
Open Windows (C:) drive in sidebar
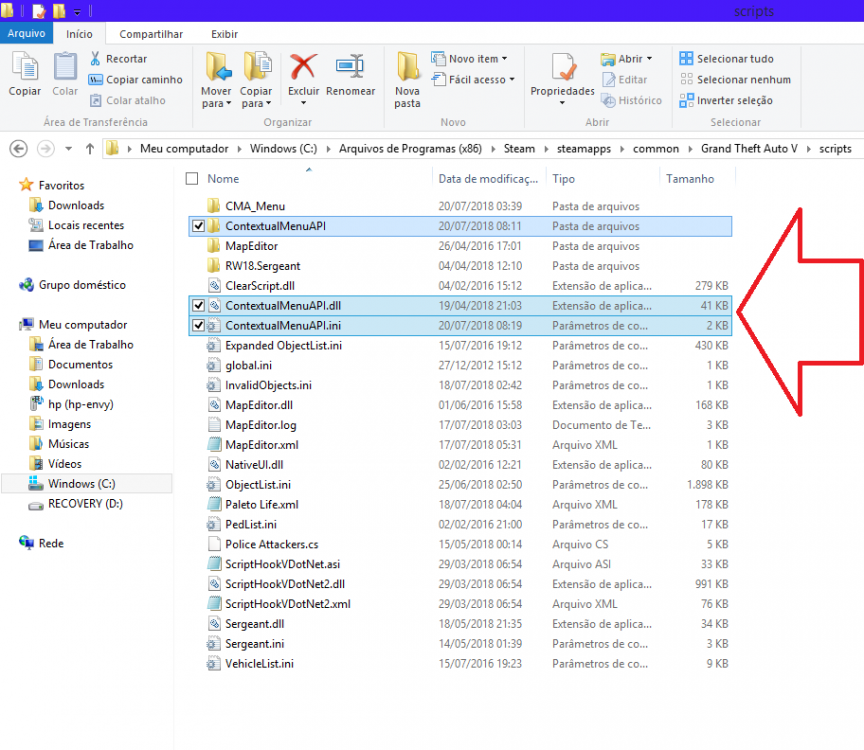point(82,484)
